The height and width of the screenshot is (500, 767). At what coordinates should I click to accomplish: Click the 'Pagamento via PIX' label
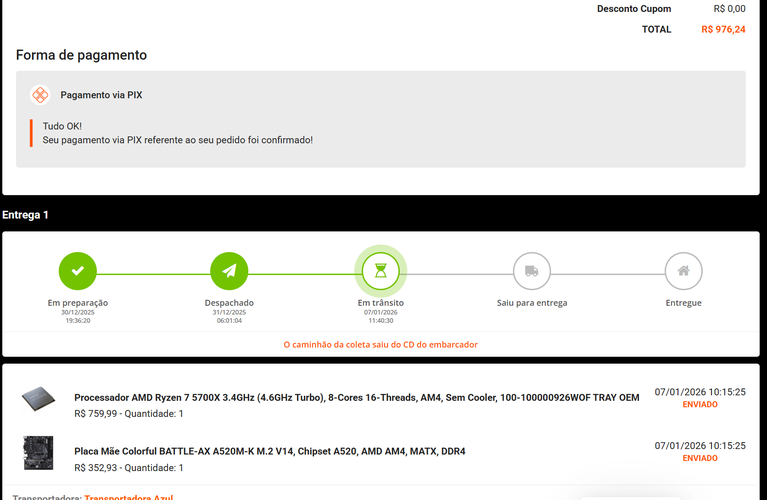(101, 95)
